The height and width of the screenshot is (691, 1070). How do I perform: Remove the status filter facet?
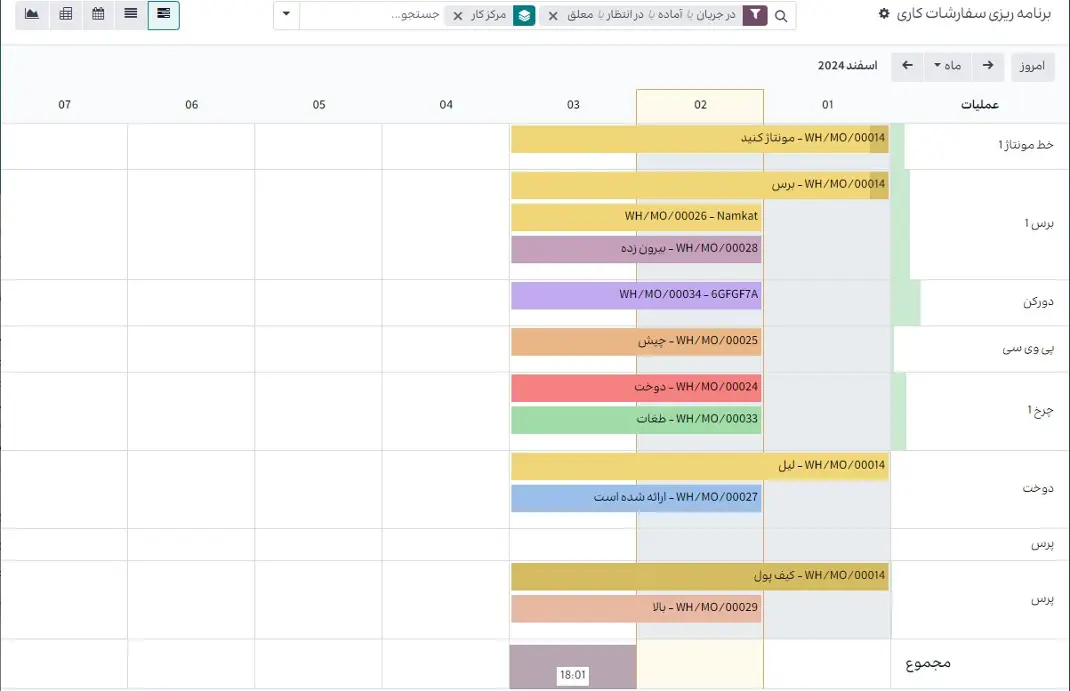click(553, 16)
